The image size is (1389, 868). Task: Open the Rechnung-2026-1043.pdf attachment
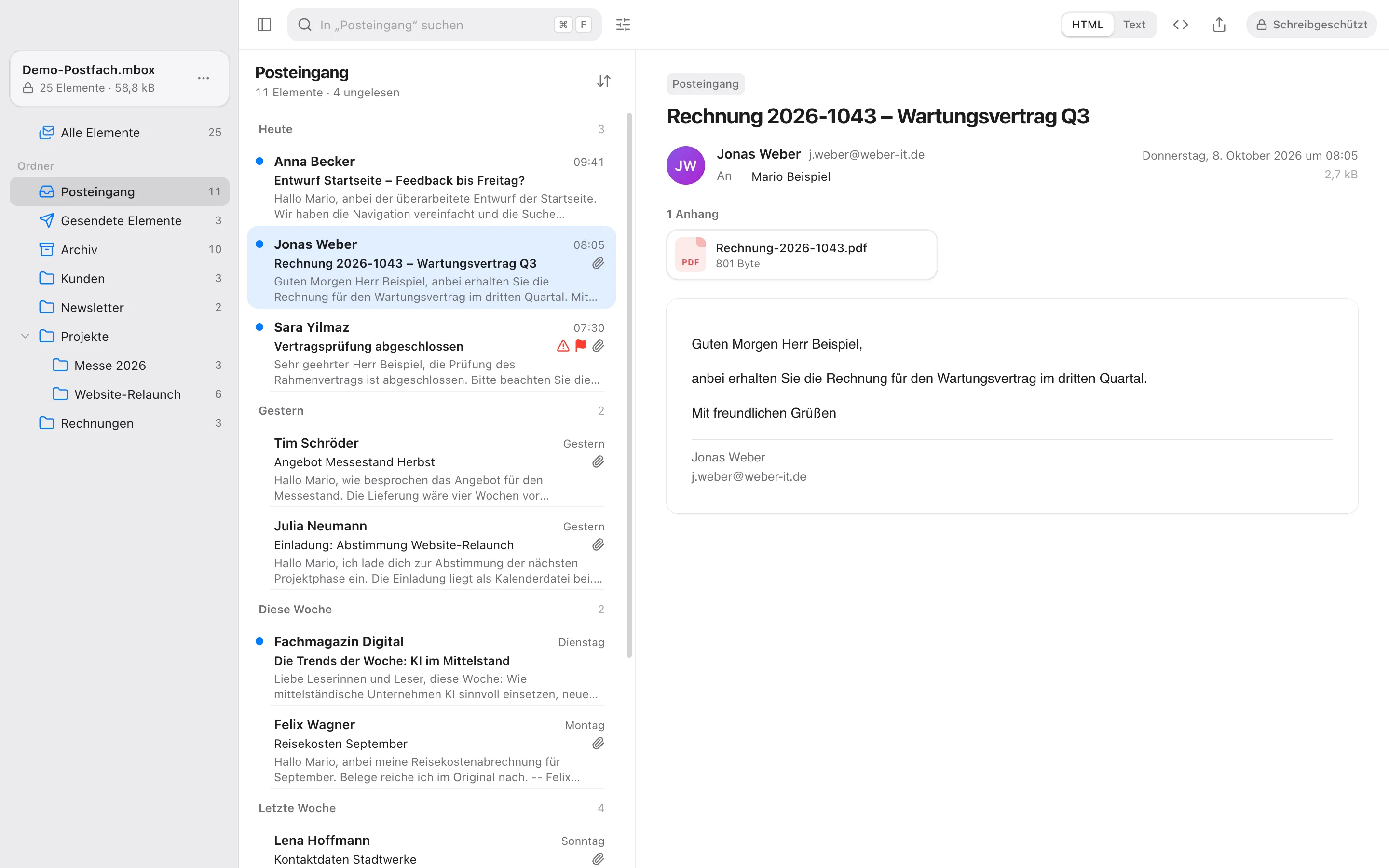[x=802, y=255]
